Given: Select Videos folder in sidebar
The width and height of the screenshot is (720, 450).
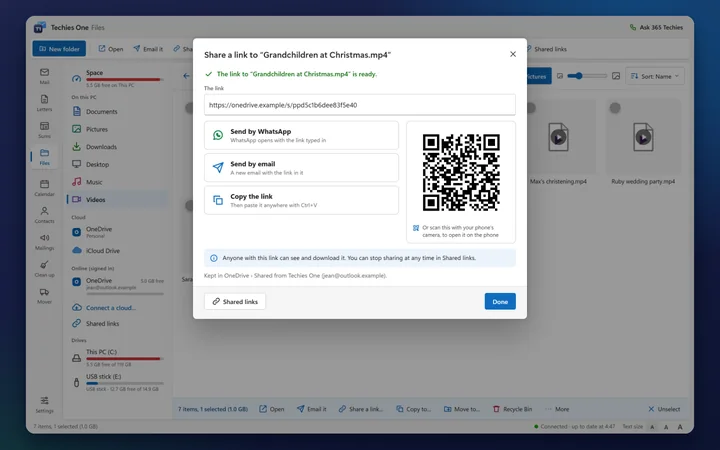Looking at the screenshot, I should 117,200.
